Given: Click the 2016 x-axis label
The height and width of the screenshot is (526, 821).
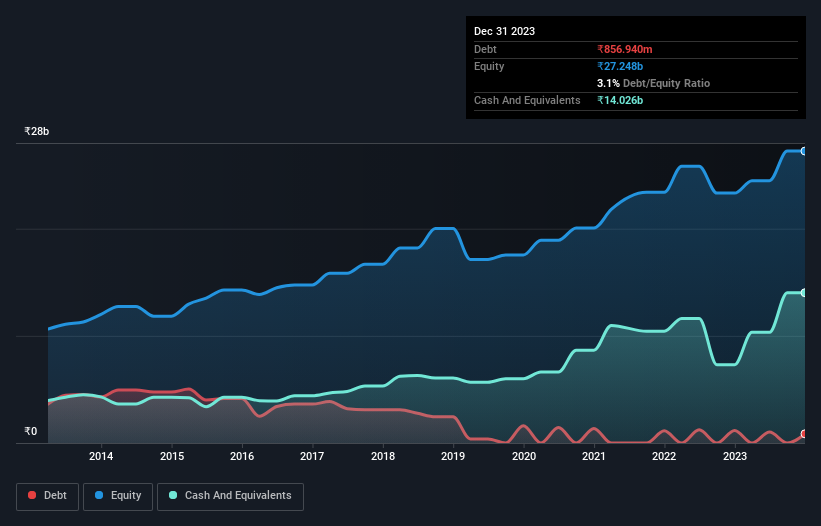Looking at the screenshot, I should [242, 456].
